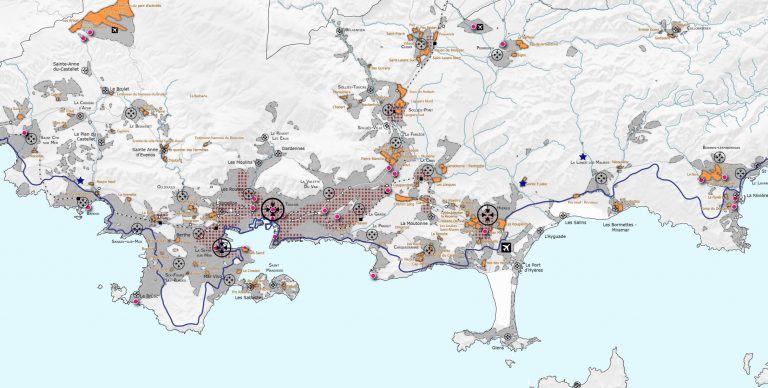Click the L'Ayguade place label

555,236
